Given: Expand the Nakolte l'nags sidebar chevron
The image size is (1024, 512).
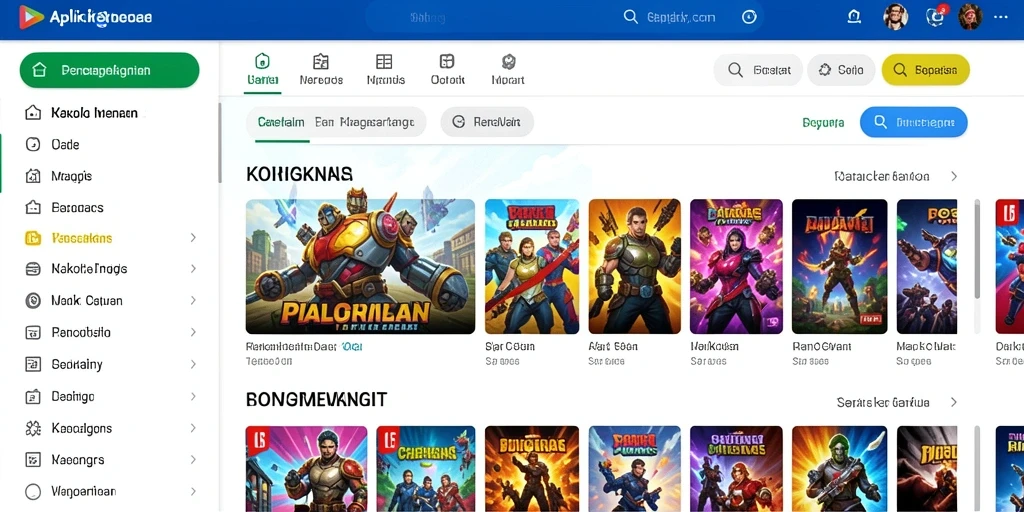Looking at the screenshot, I should 193,268.
